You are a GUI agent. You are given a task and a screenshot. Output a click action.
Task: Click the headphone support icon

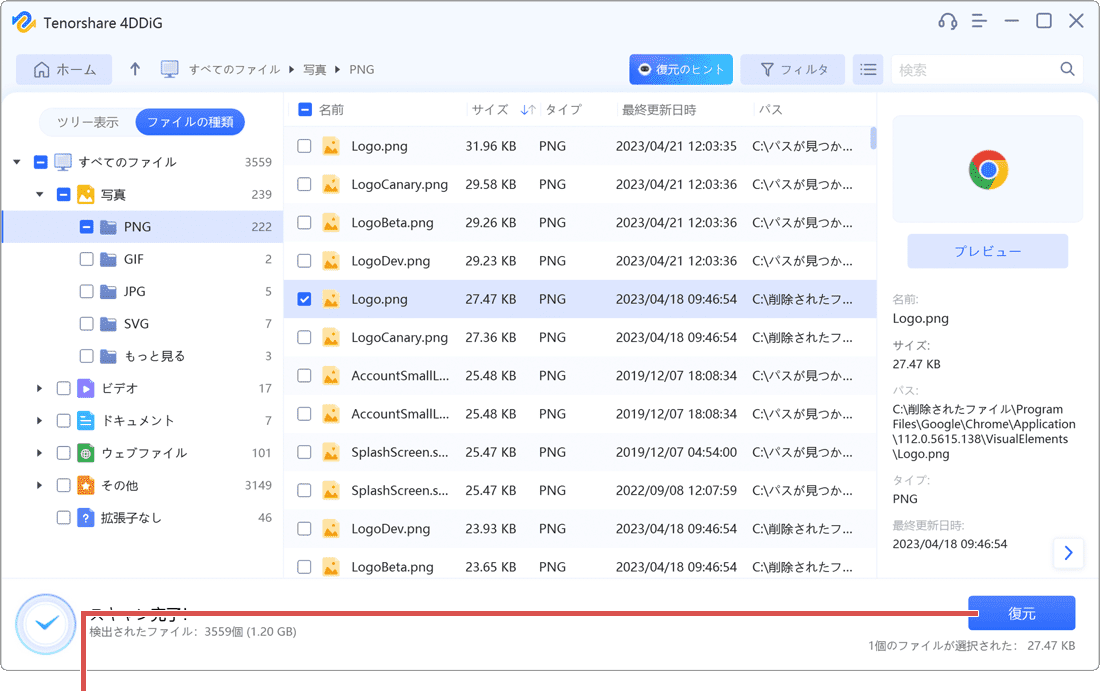[x=950, y=20]
